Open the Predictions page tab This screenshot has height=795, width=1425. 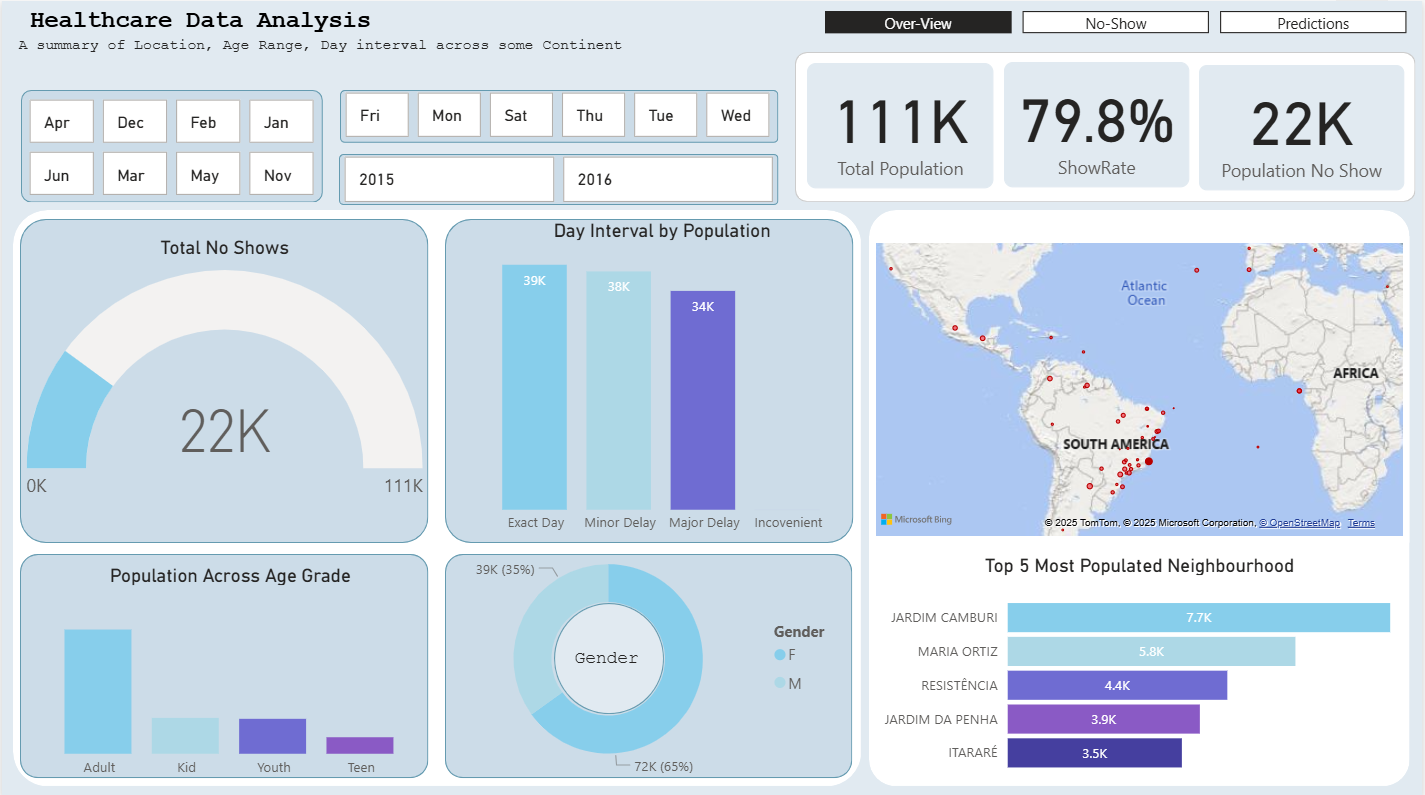tap(1313, 23)
